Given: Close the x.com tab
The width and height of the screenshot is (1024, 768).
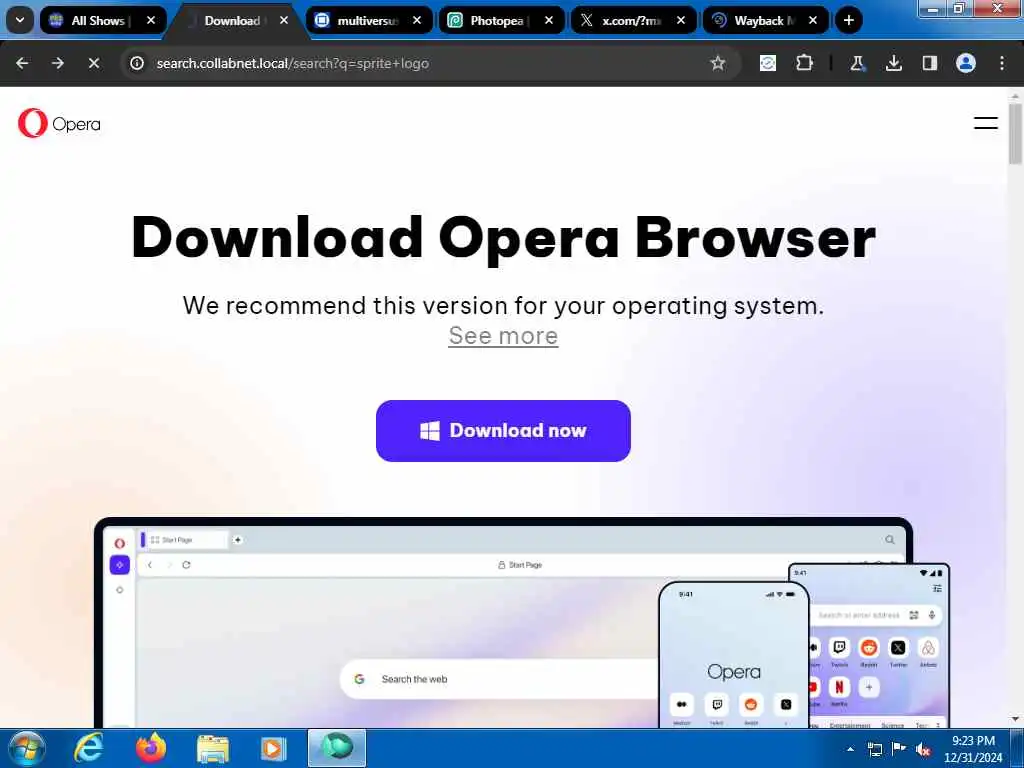Looking at the screenshot, I should tap(681, 20).
